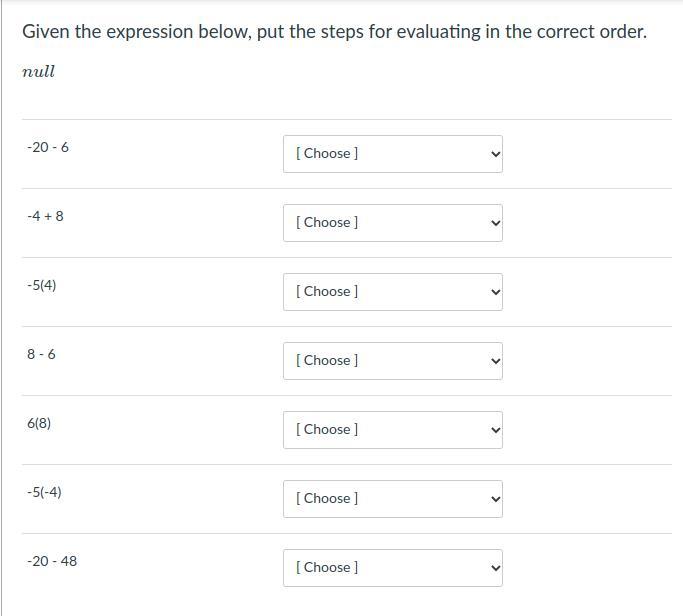Open the Choose dropdown for 8 - 6
The width and height of the screenshot is (683, 616).
pyautogui.click(x=392, y=361)
